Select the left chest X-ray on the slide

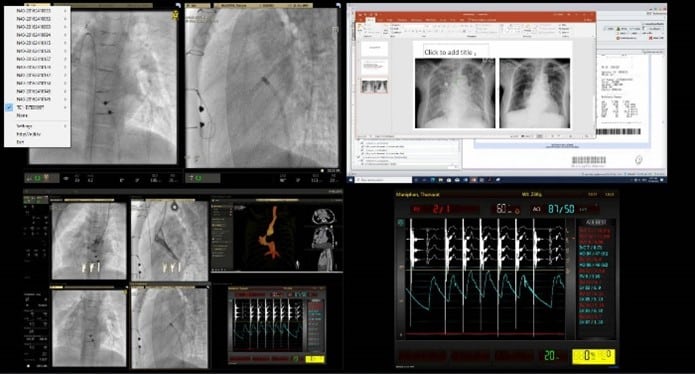455,93
